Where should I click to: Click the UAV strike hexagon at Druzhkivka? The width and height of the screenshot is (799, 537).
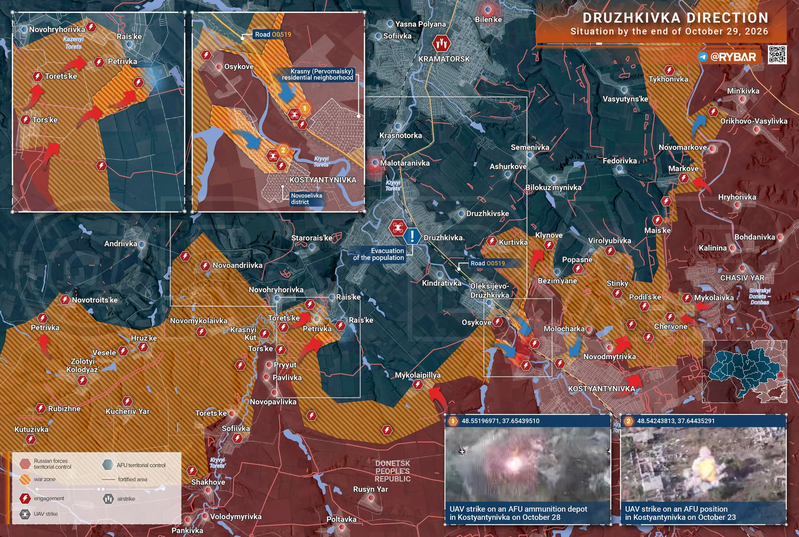tap(397, 227)
